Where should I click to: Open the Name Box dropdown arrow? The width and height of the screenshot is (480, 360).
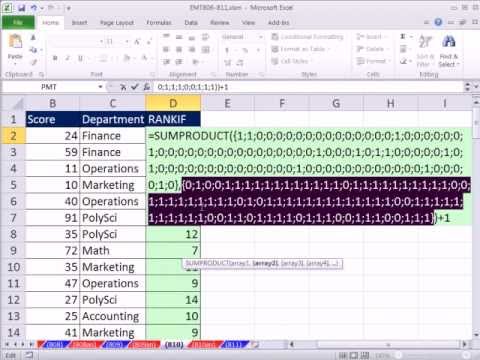pos(100,87)
